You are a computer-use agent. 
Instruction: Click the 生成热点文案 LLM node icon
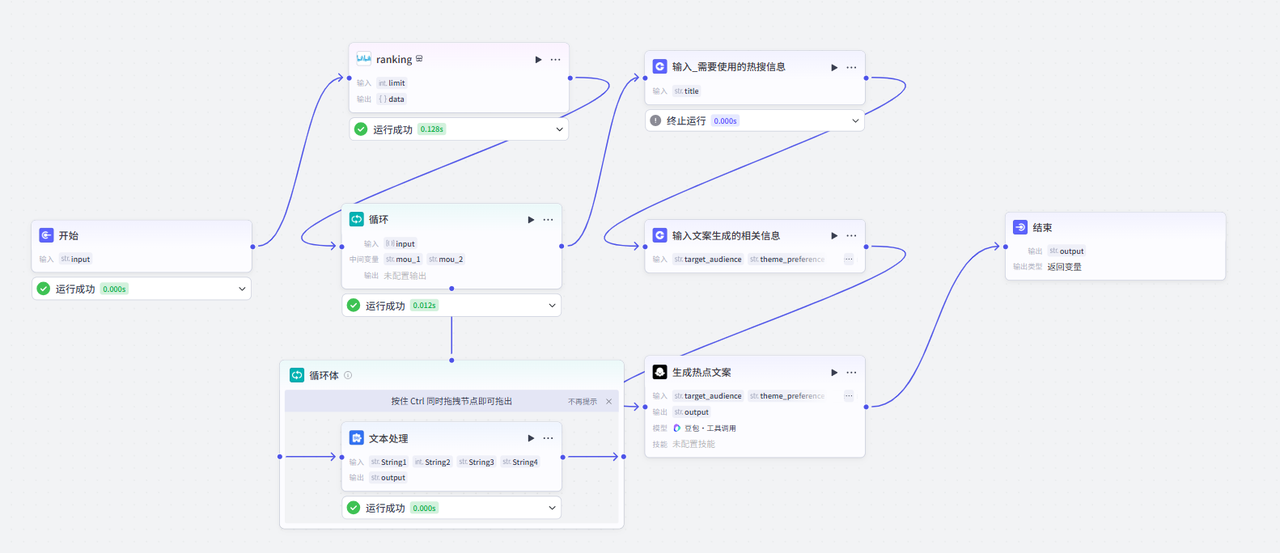tap(659, 372)
